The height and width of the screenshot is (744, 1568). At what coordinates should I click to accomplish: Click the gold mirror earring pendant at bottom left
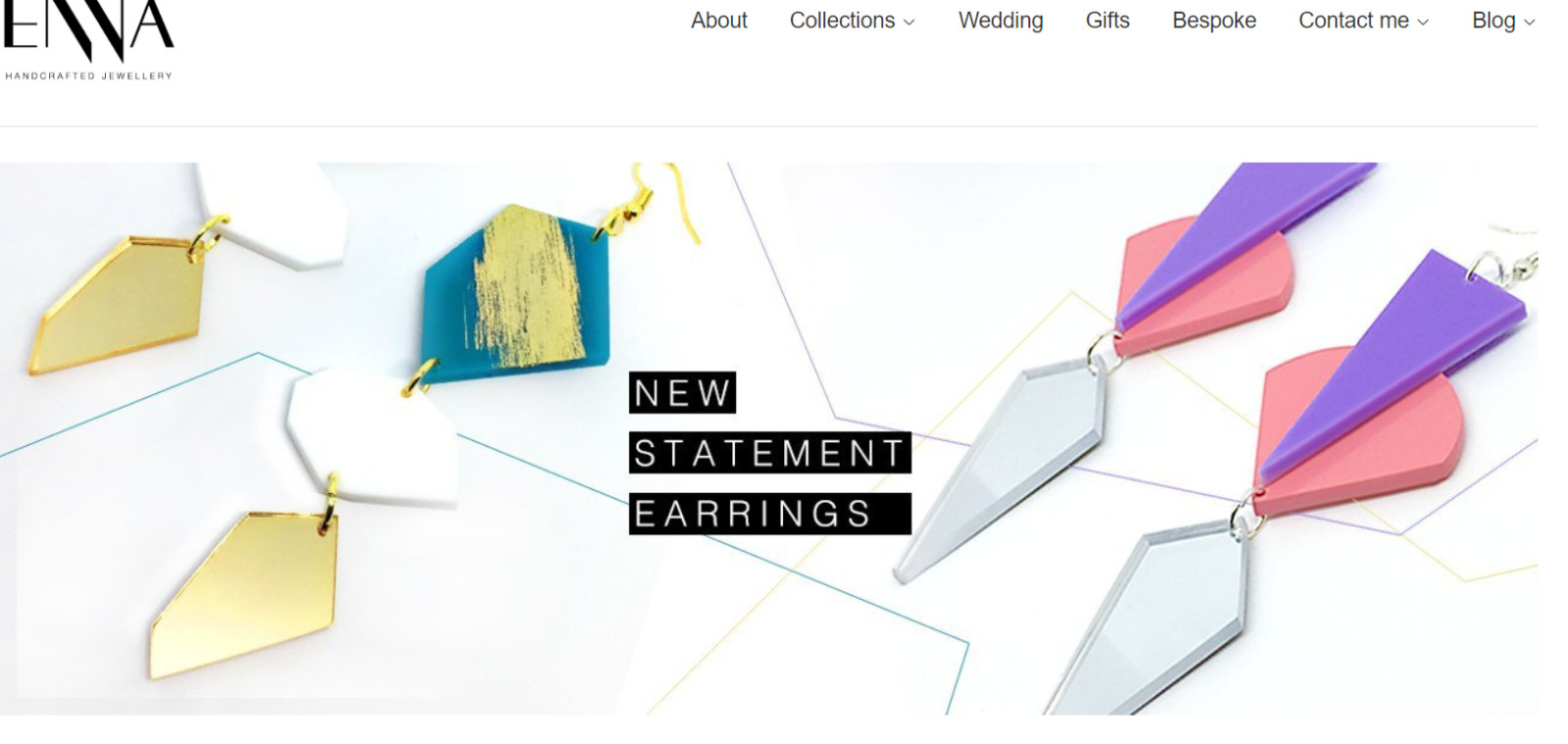tap(245, 593)
